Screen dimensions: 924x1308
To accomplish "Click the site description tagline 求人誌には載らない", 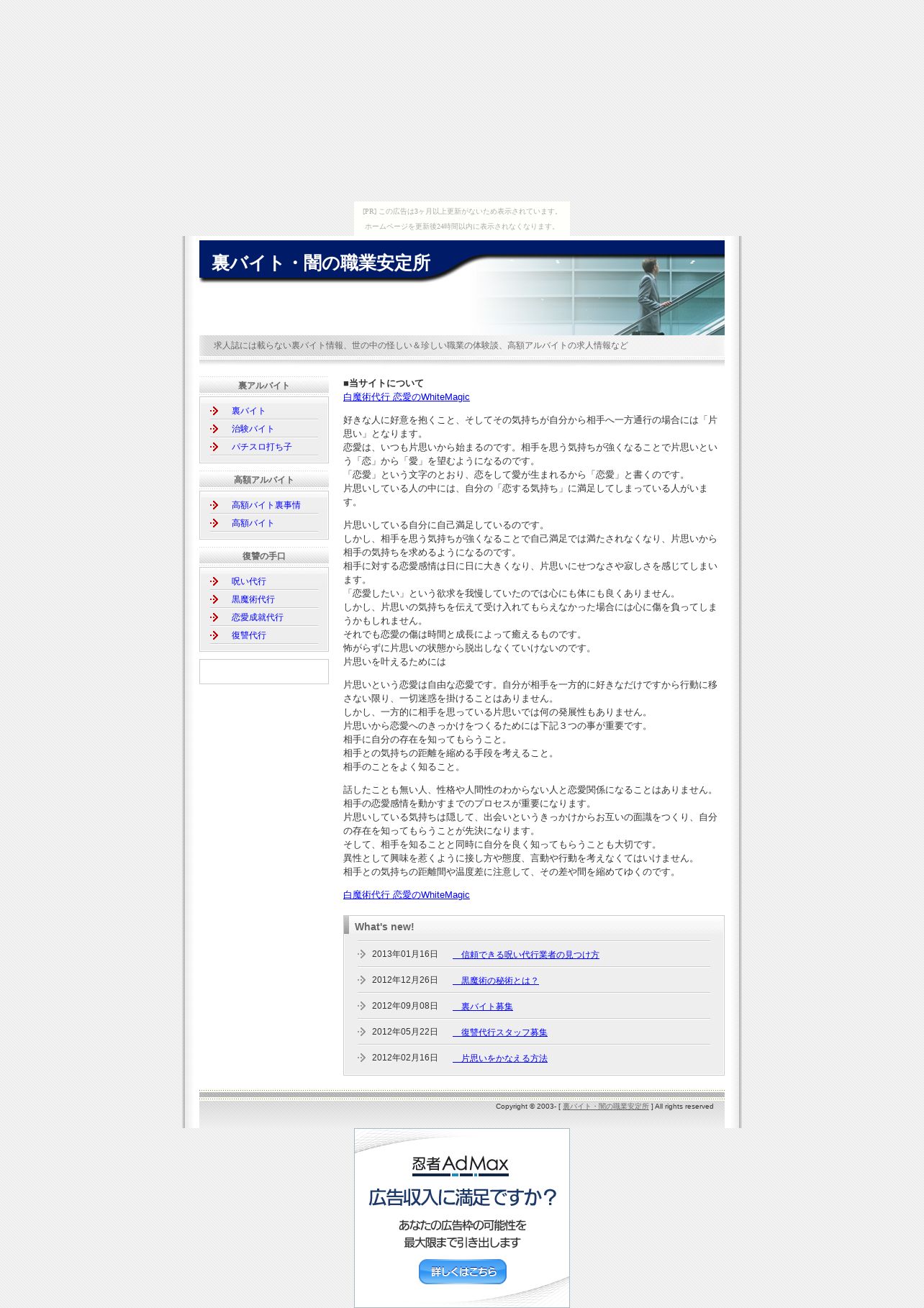I will click(x=421, y=345).
